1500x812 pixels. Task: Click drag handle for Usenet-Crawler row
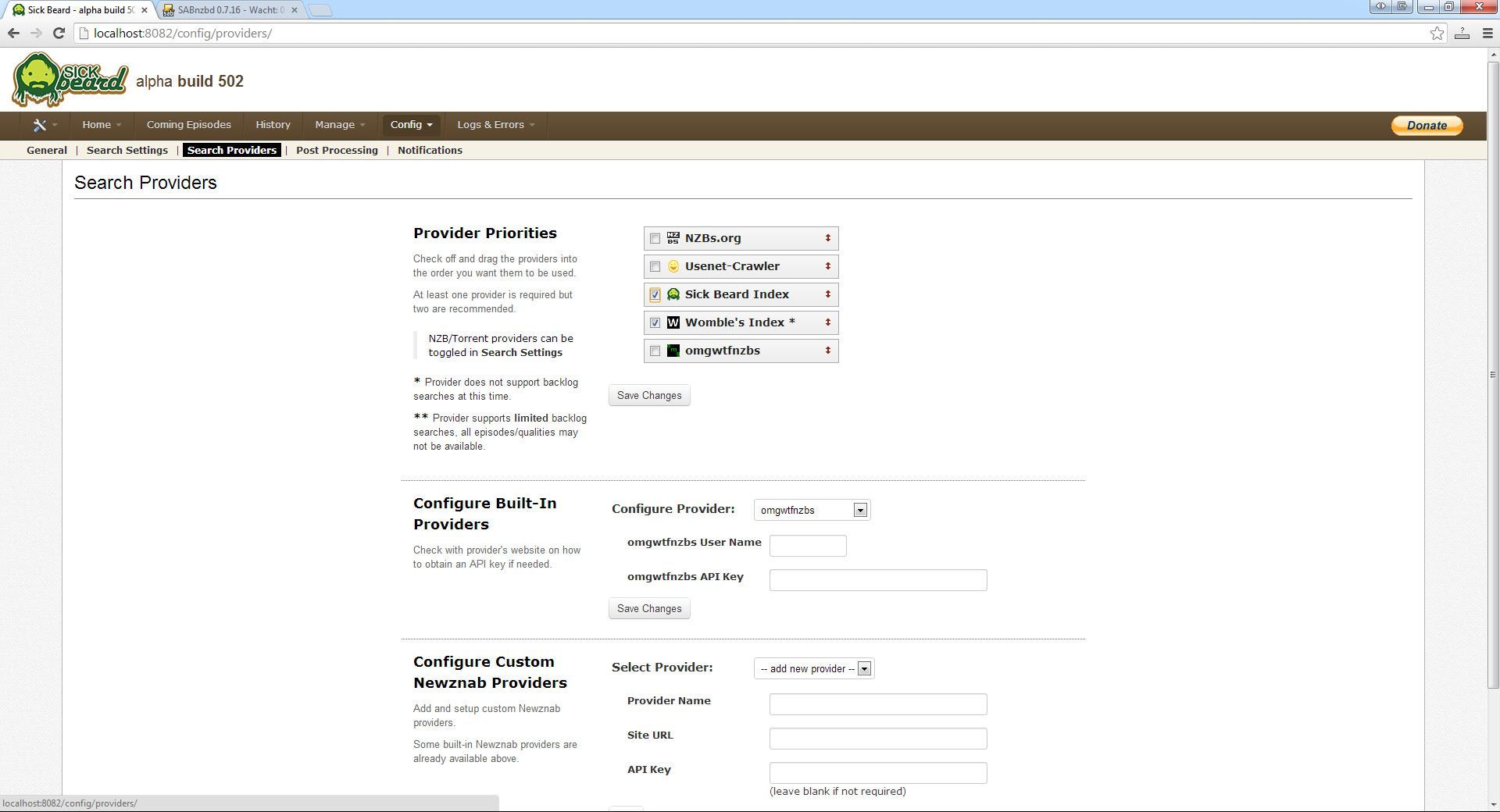click(x=827, y=266)
